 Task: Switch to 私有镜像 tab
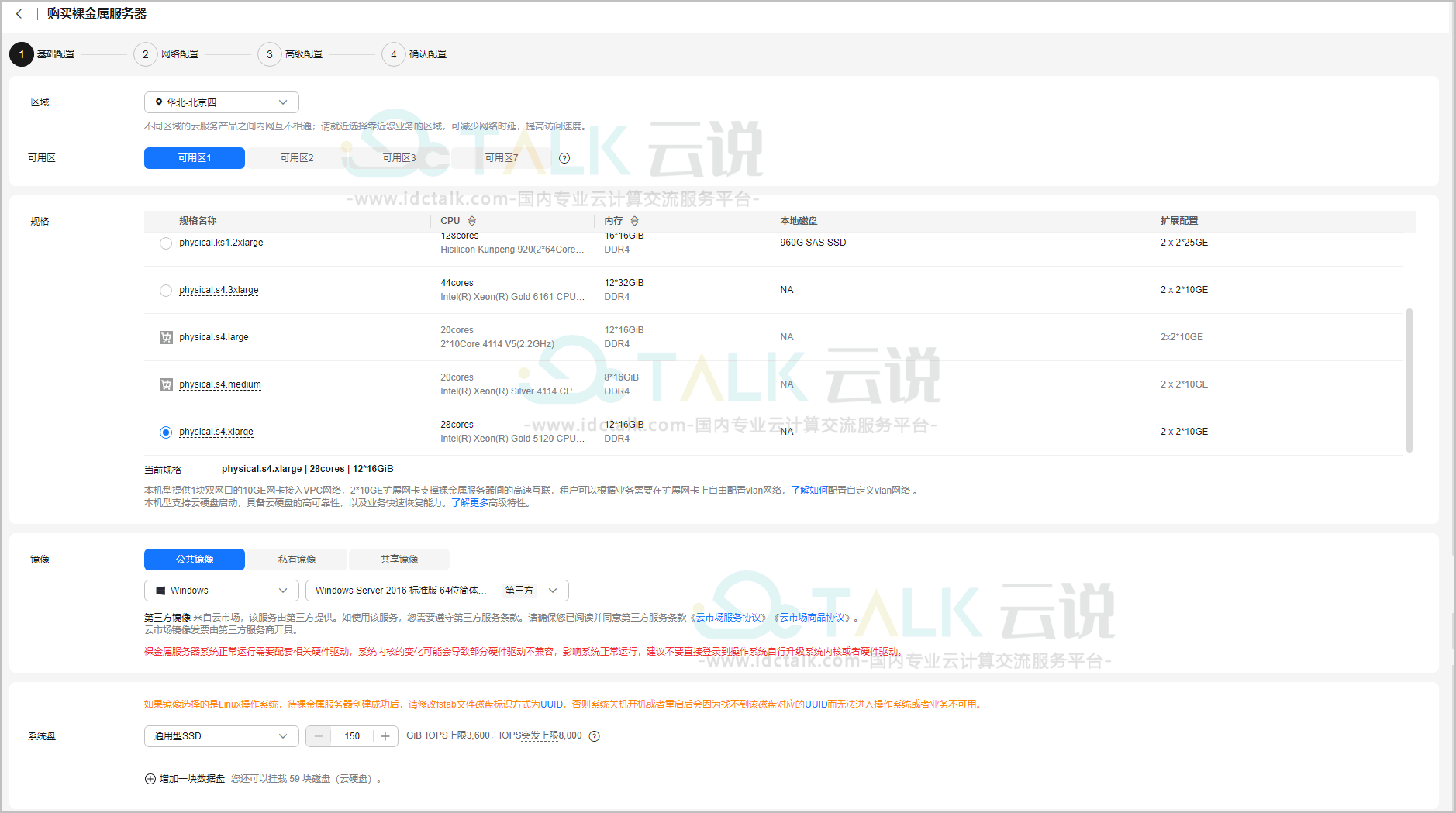tap(297, 560)
